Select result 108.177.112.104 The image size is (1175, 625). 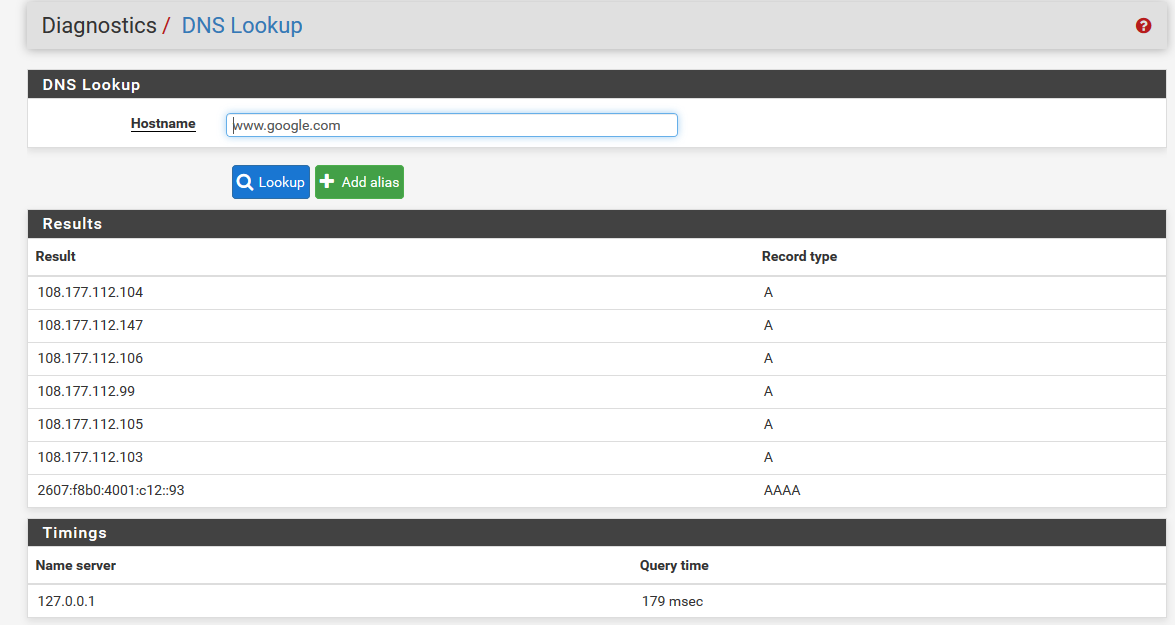tap(90, 292)
